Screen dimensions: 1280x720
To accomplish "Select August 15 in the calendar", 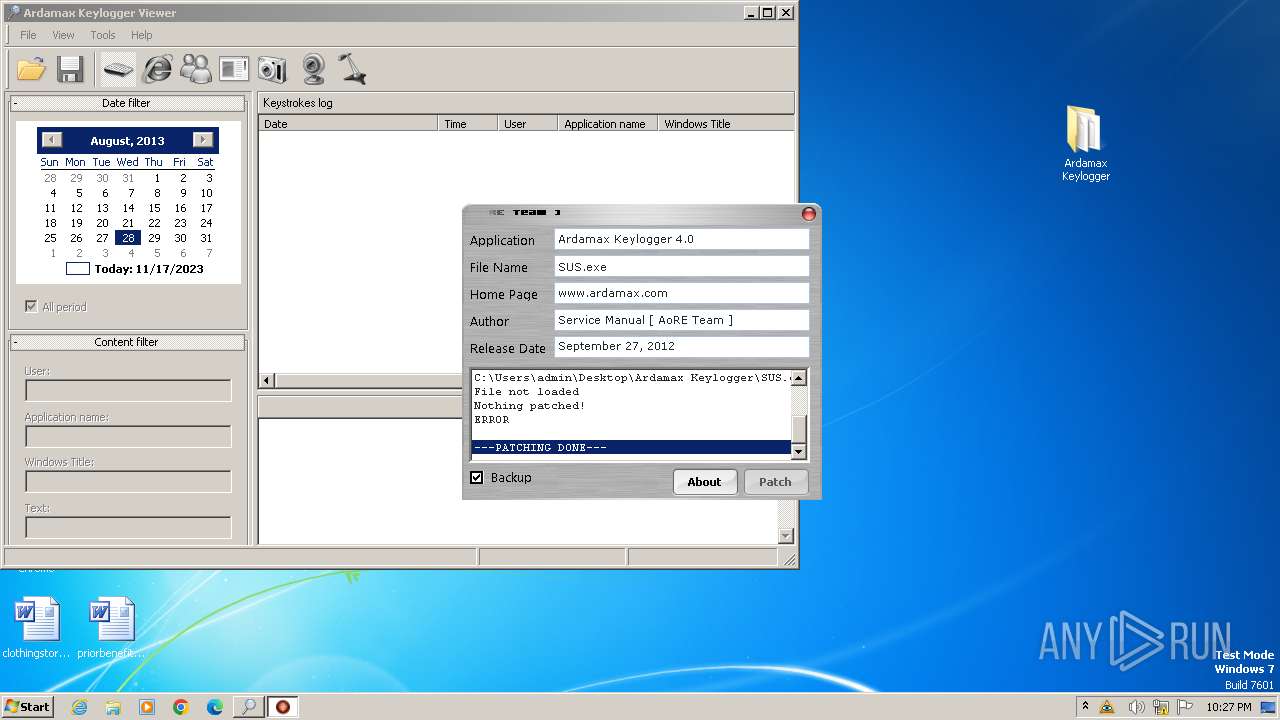I will (x=154, y=208).
